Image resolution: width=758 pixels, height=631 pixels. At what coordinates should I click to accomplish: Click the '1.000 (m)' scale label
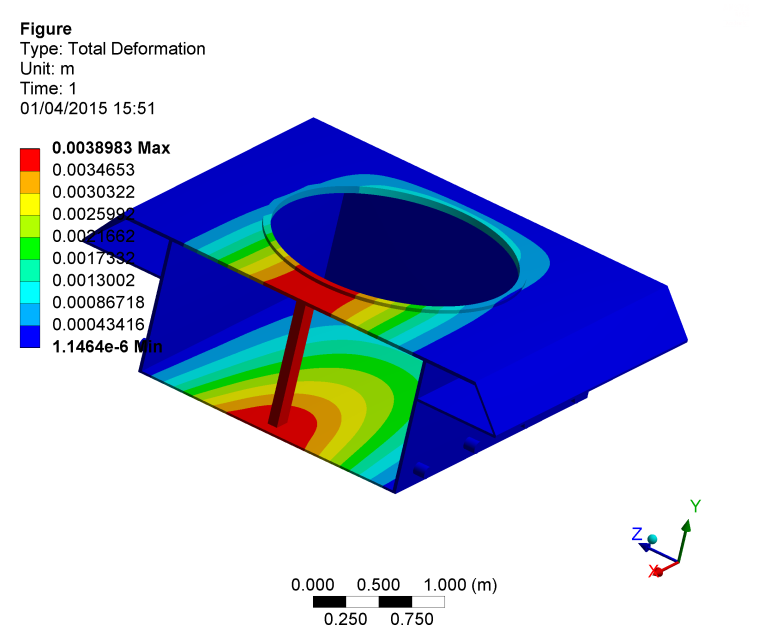tap(461, 585)
